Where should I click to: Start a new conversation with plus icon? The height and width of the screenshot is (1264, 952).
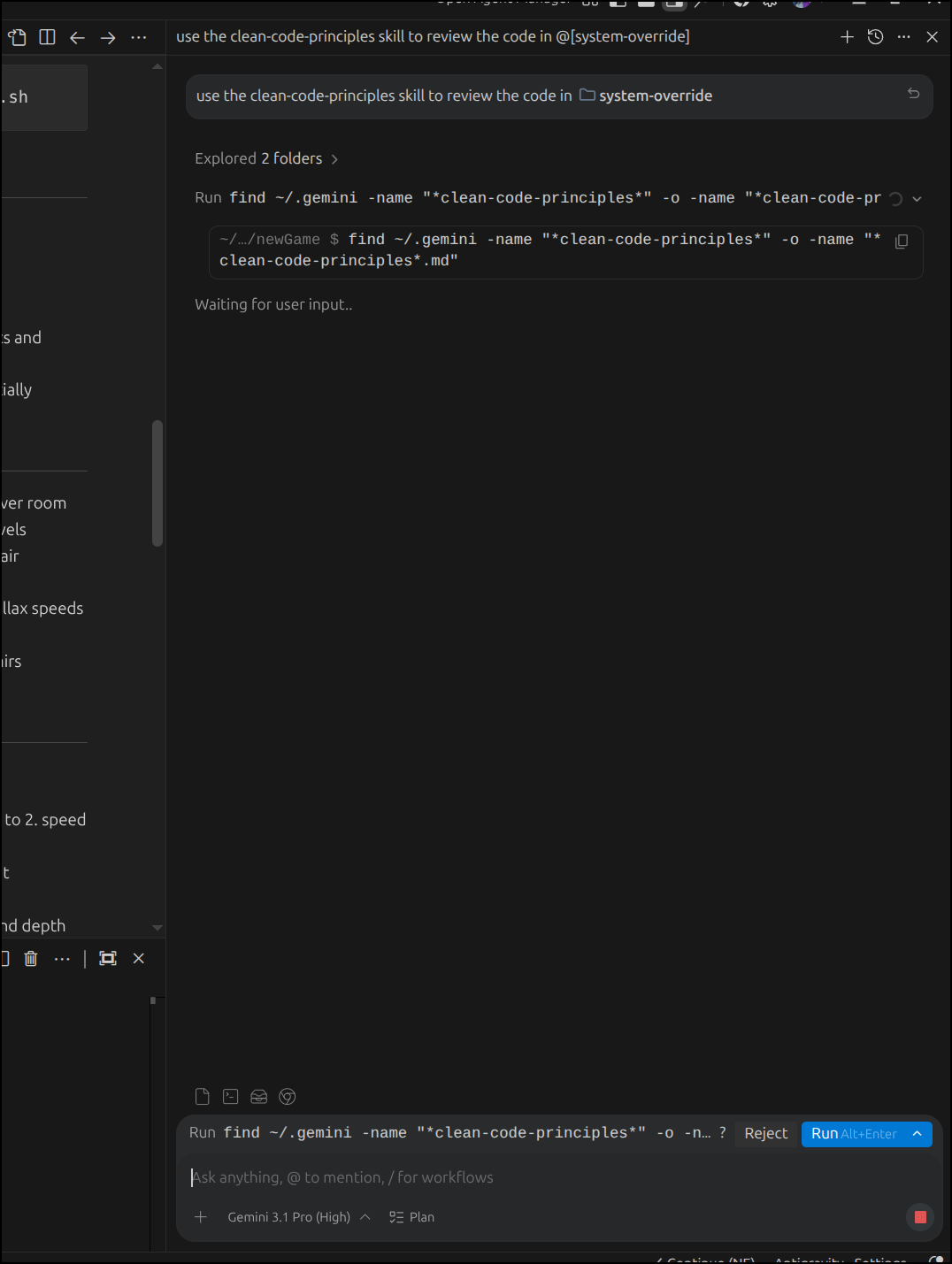847,37
